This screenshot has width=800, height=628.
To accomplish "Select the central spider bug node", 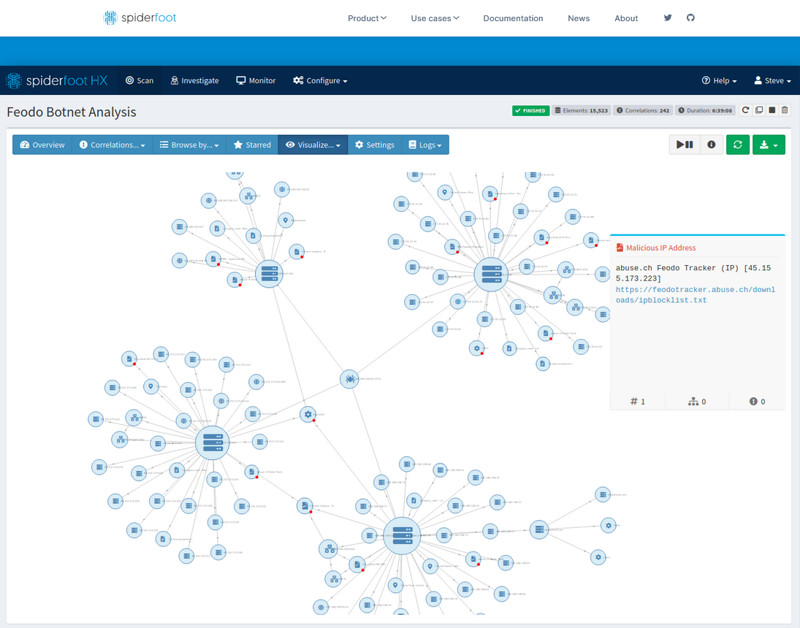I will click(349, 379).
